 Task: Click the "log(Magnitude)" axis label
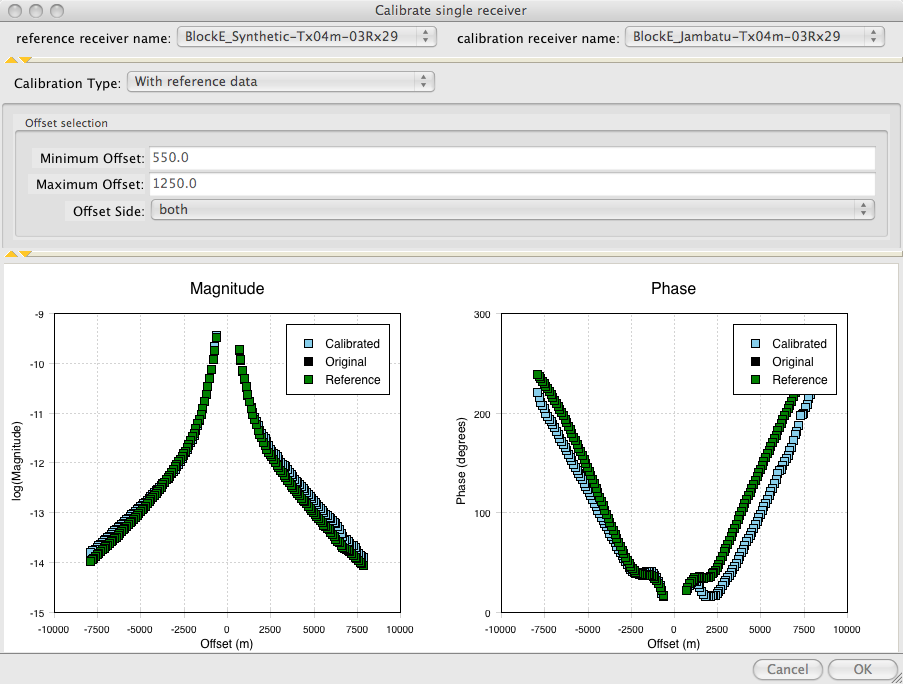coord(17,461)
